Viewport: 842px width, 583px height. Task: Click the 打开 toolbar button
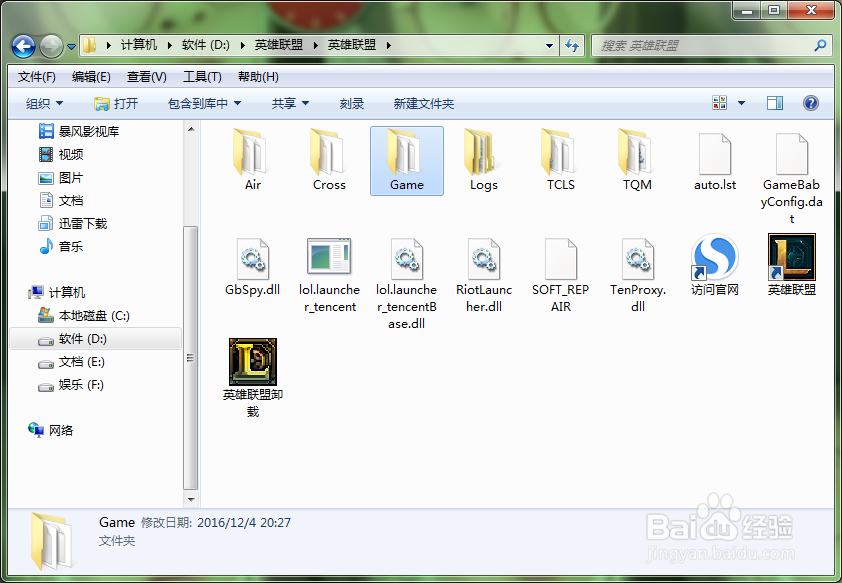tap(116, 103)
